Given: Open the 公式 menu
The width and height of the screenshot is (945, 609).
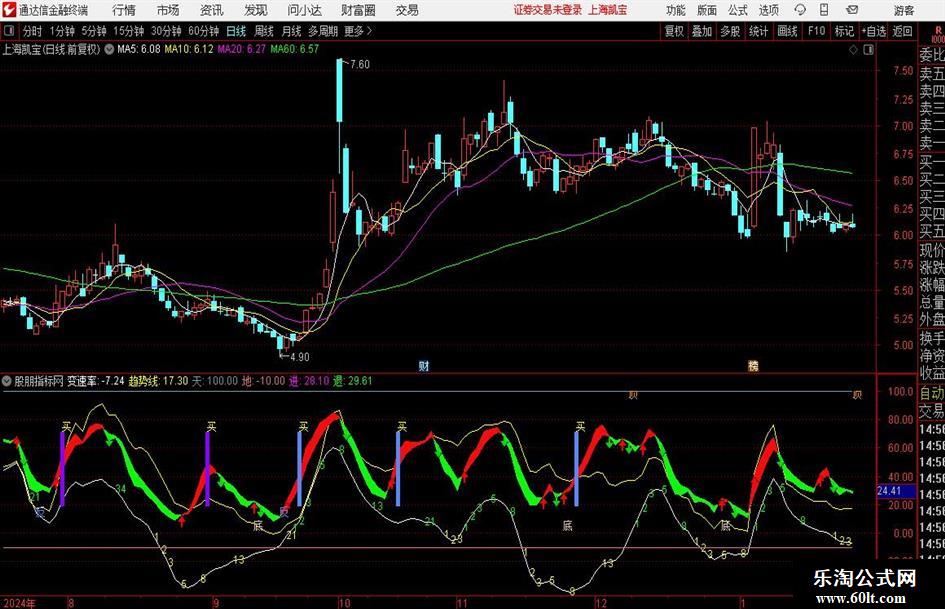Looking at the screenshot, I should coord(738,10).
